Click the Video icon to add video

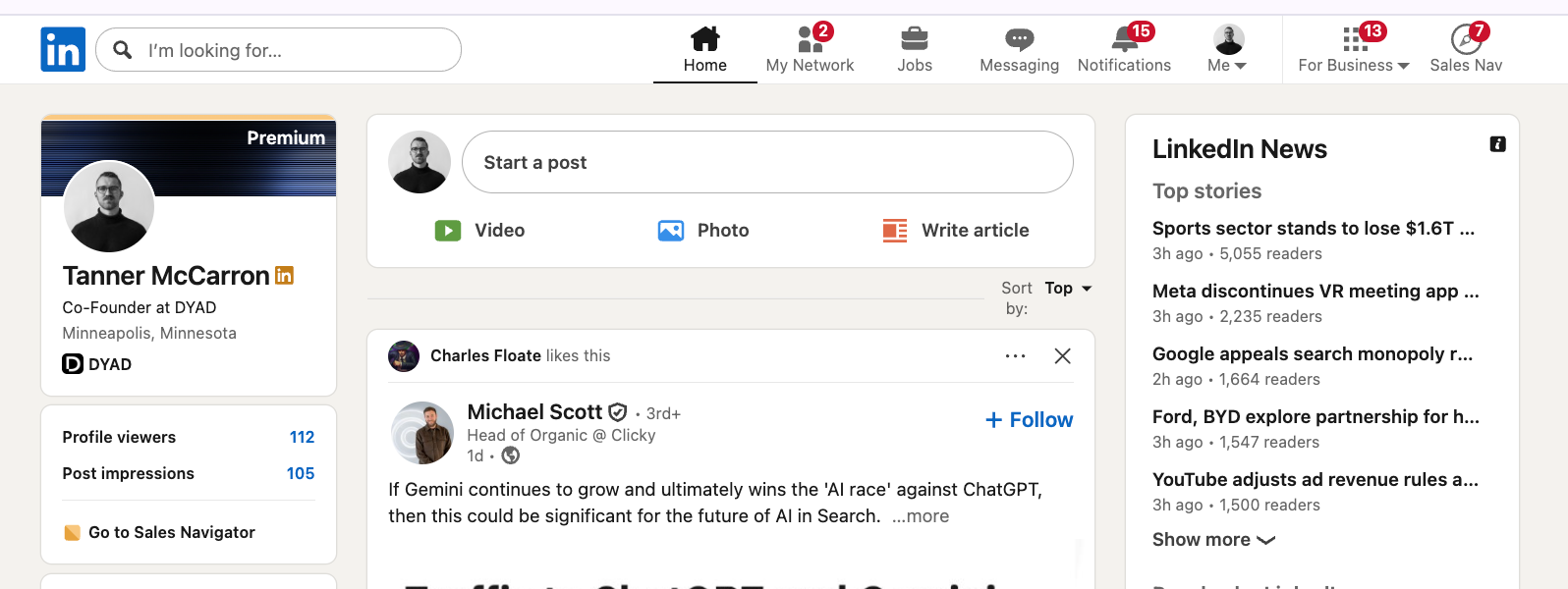click(448, 231)
